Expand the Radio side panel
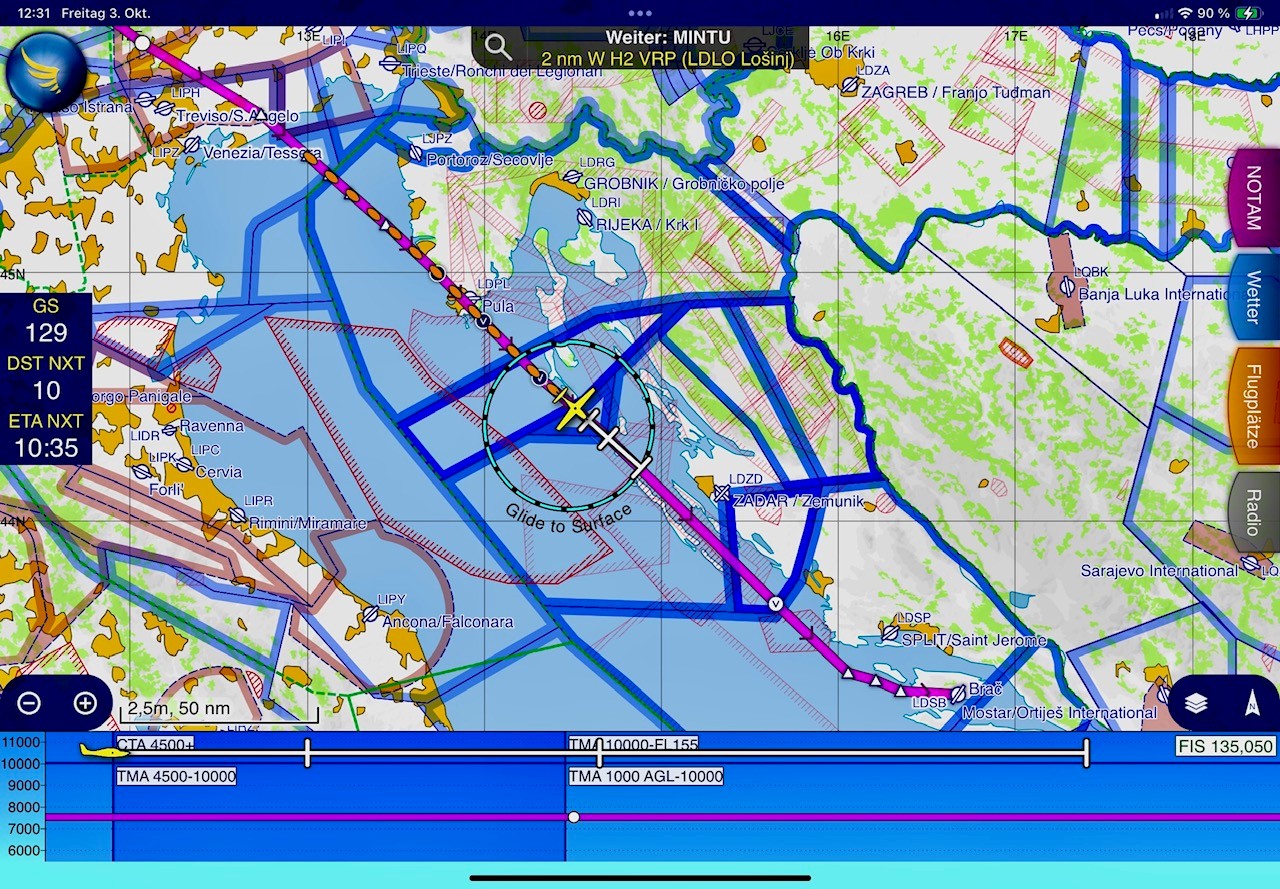This screenshot has height=889, width=1280. tap(1254, 511)
